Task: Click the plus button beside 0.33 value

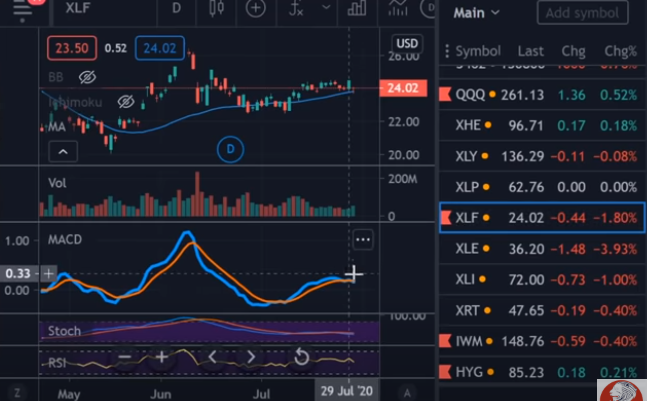Action: click(x=48, y=274)
